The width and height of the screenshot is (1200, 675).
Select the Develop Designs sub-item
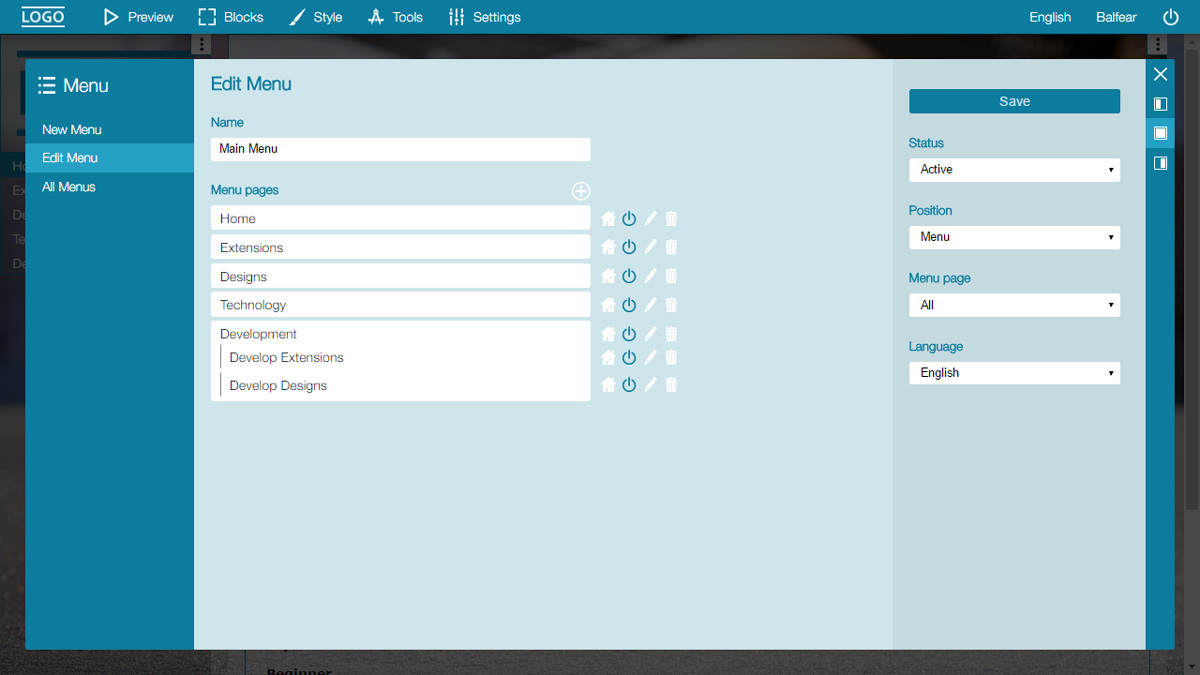point(405,385)
